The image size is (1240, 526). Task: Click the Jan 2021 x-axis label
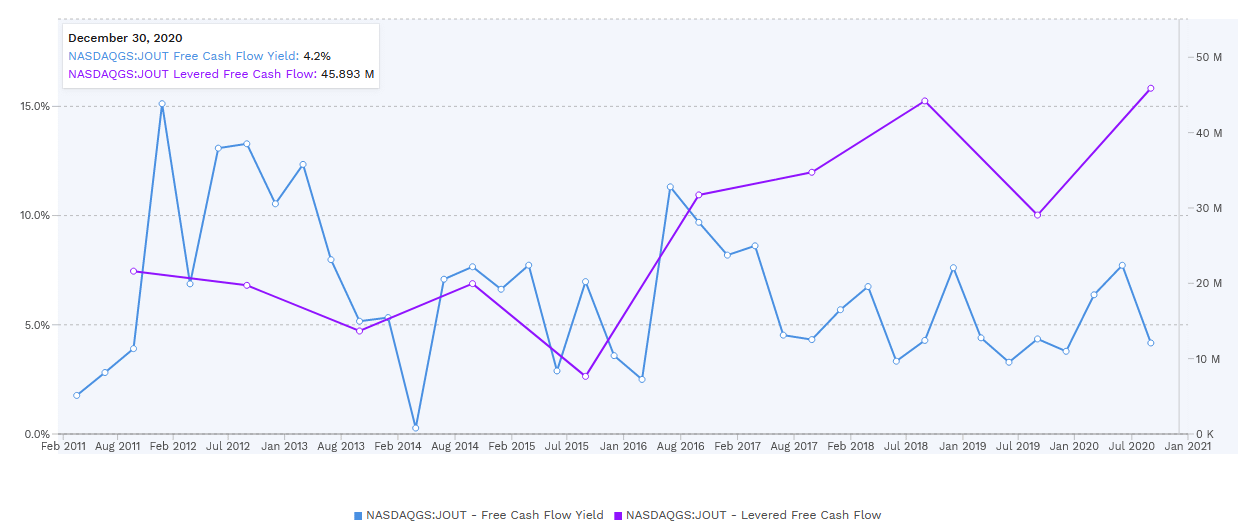coord(1189,447)
